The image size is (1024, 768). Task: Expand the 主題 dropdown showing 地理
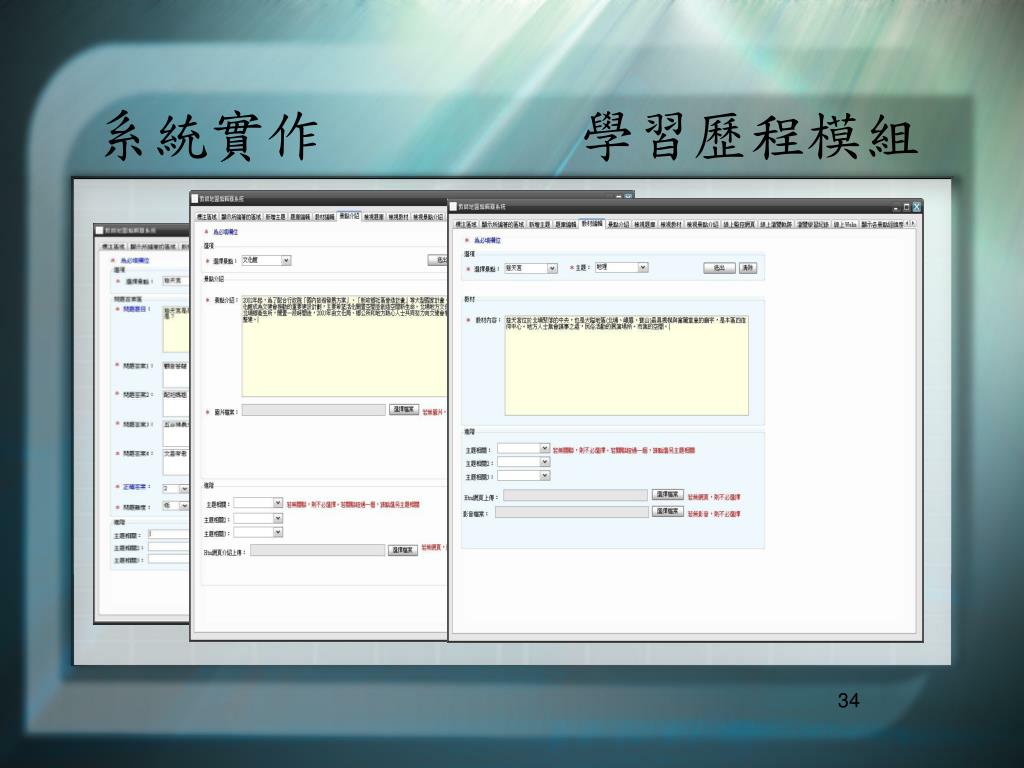click(643, 268)
